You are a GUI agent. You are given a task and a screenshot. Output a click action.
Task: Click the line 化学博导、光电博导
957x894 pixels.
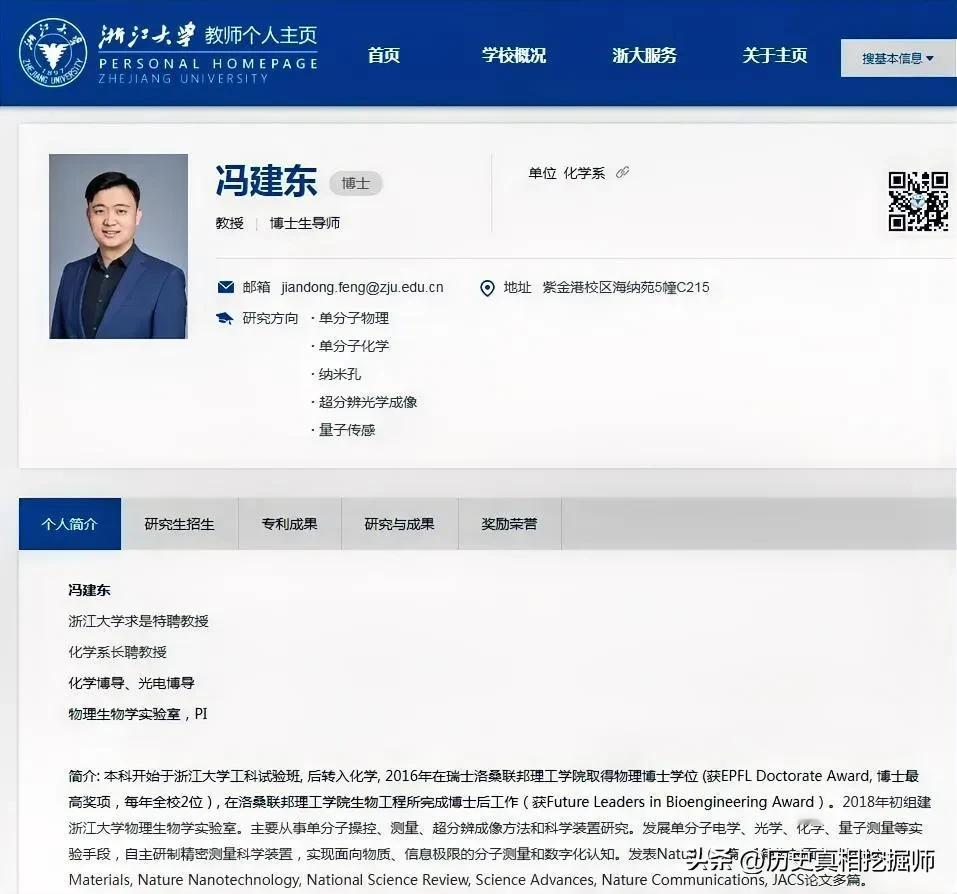click(131, 683)
